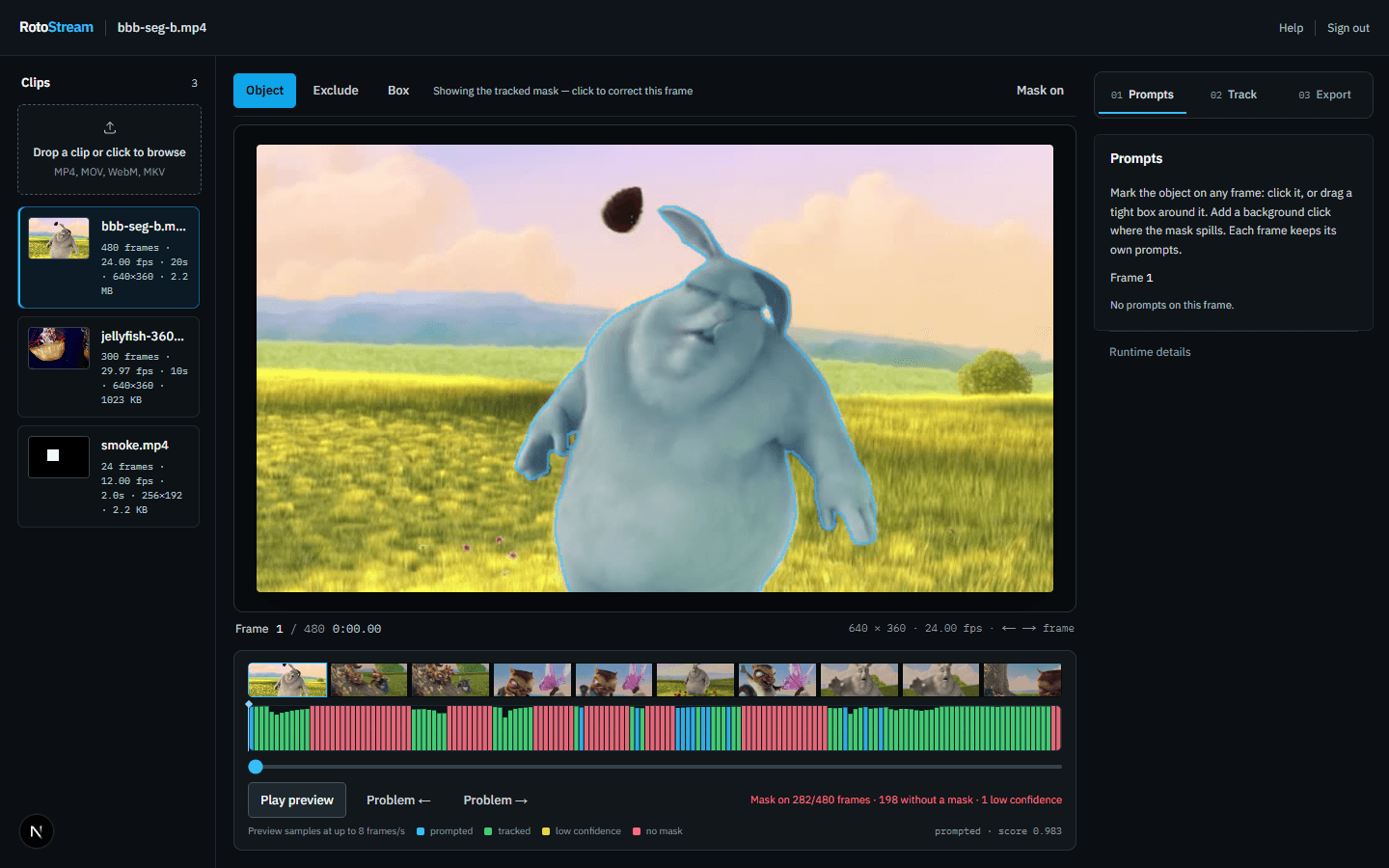Switch to Box prompt mode
1389x868 pixels.
[x=398, y=91]
